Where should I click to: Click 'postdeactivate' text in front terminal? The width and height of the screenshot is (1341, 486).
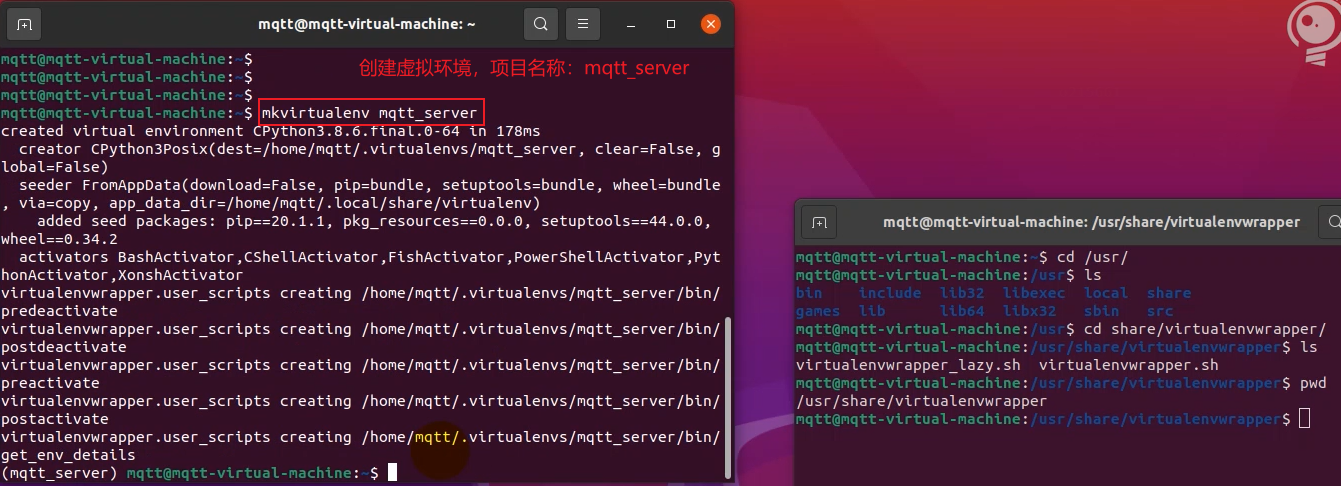point(64,347)
